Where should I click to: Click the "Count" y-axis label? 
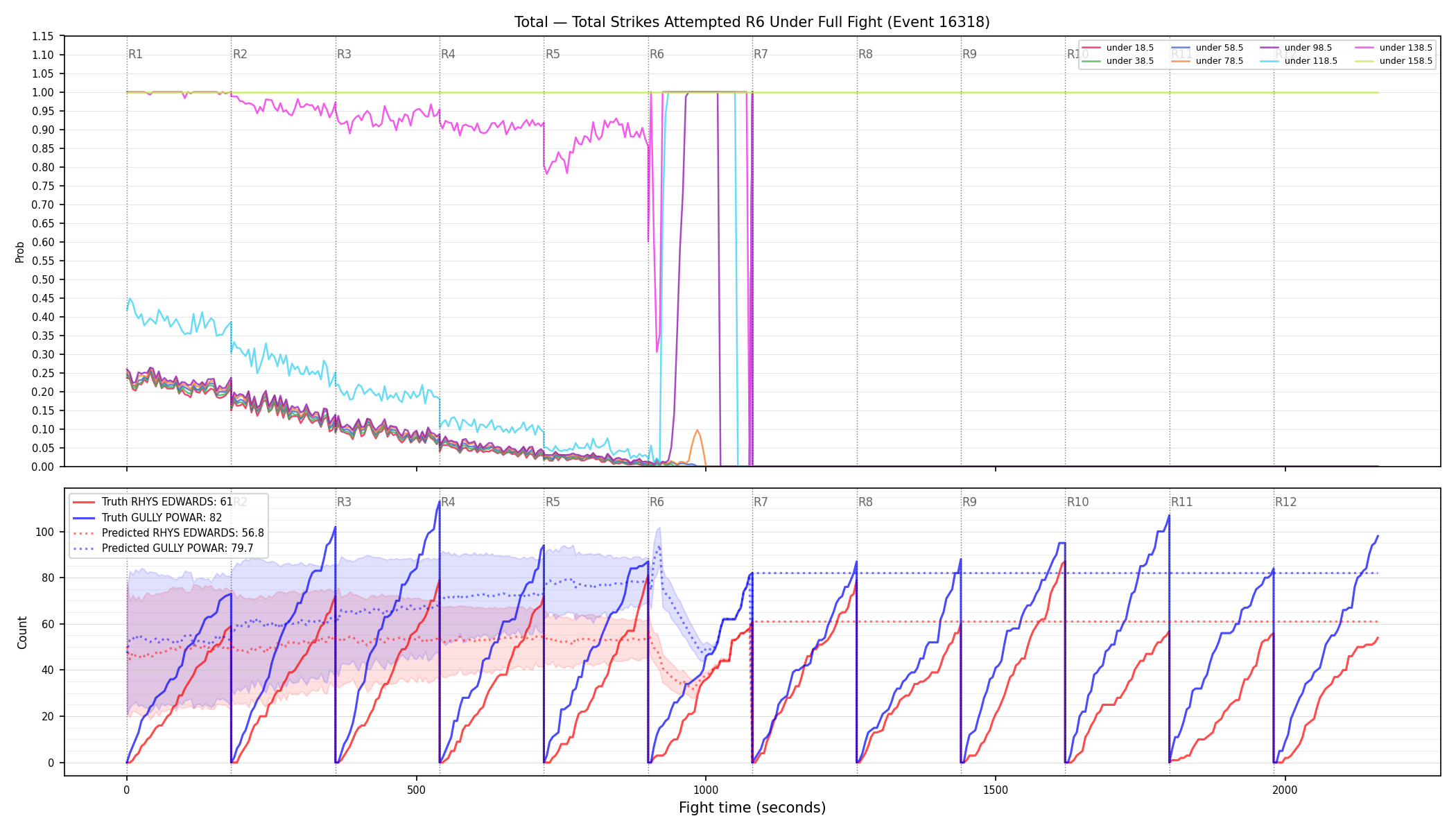(22, 632)
